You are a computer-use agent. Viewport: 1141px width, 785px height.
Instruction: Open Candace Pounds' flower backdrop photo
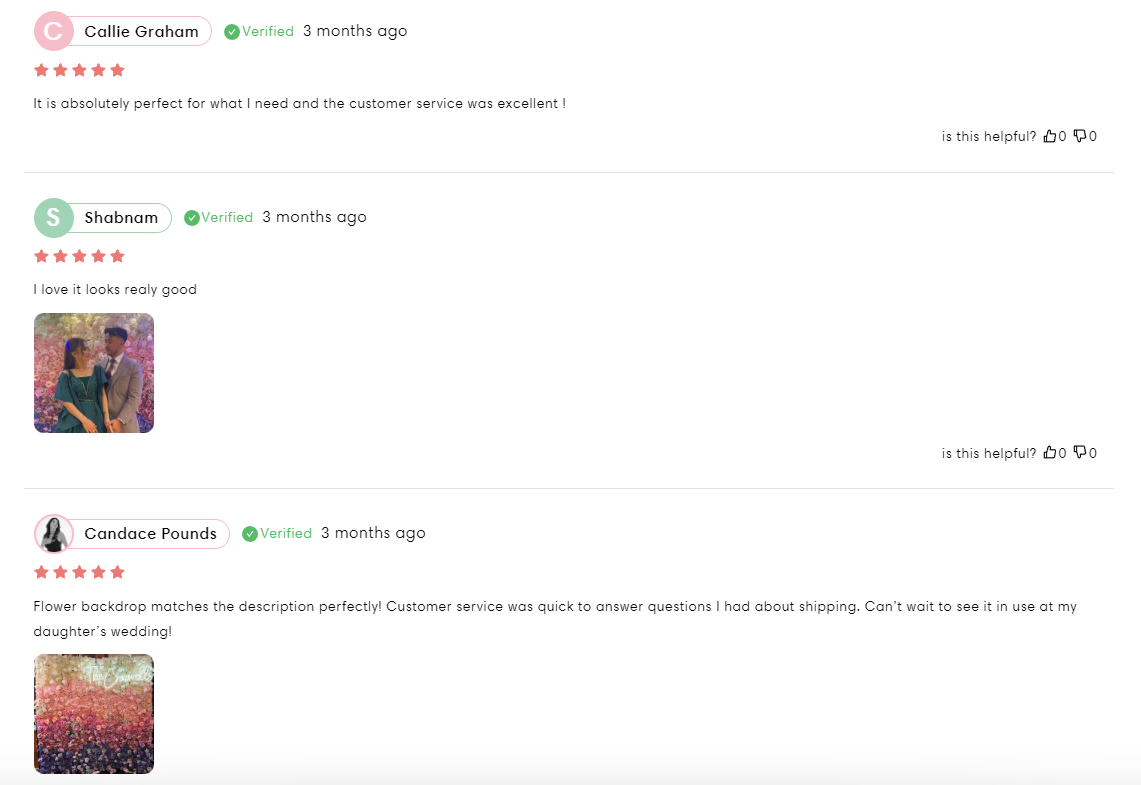(94, 714)
